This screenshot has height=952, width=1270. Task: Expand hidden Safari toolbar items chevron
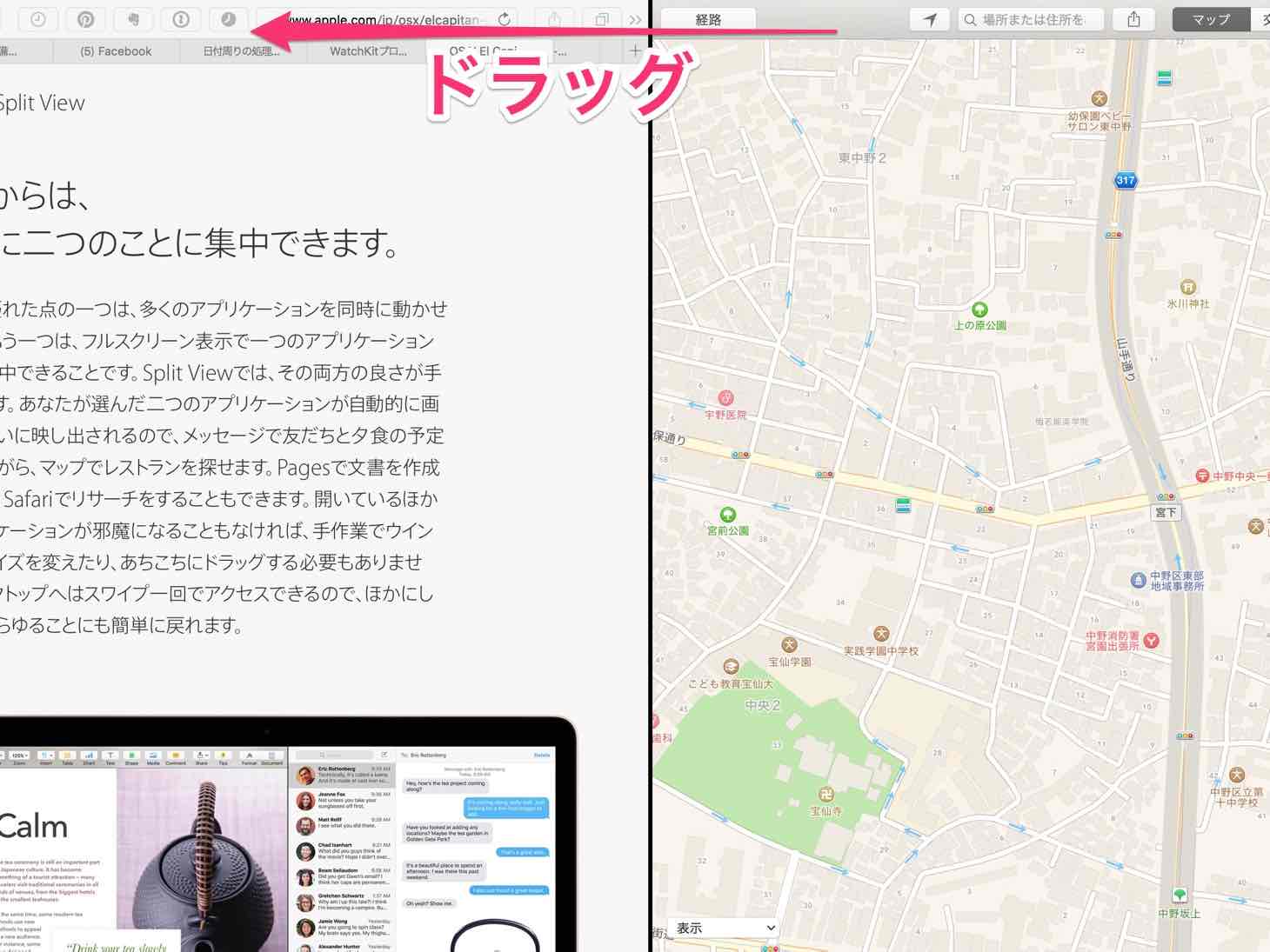pos(636,19)
